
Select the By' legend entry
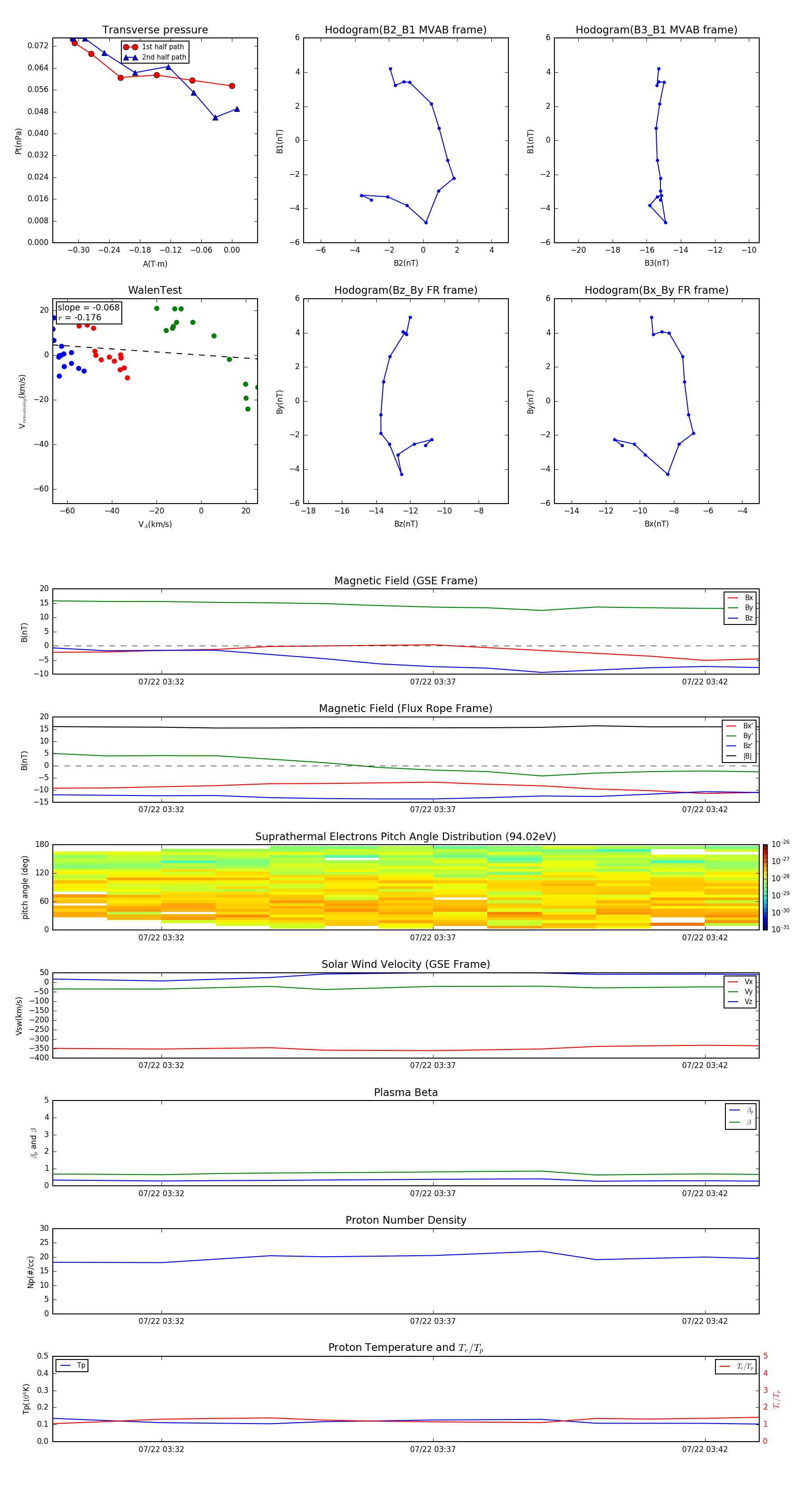[740, 736]
